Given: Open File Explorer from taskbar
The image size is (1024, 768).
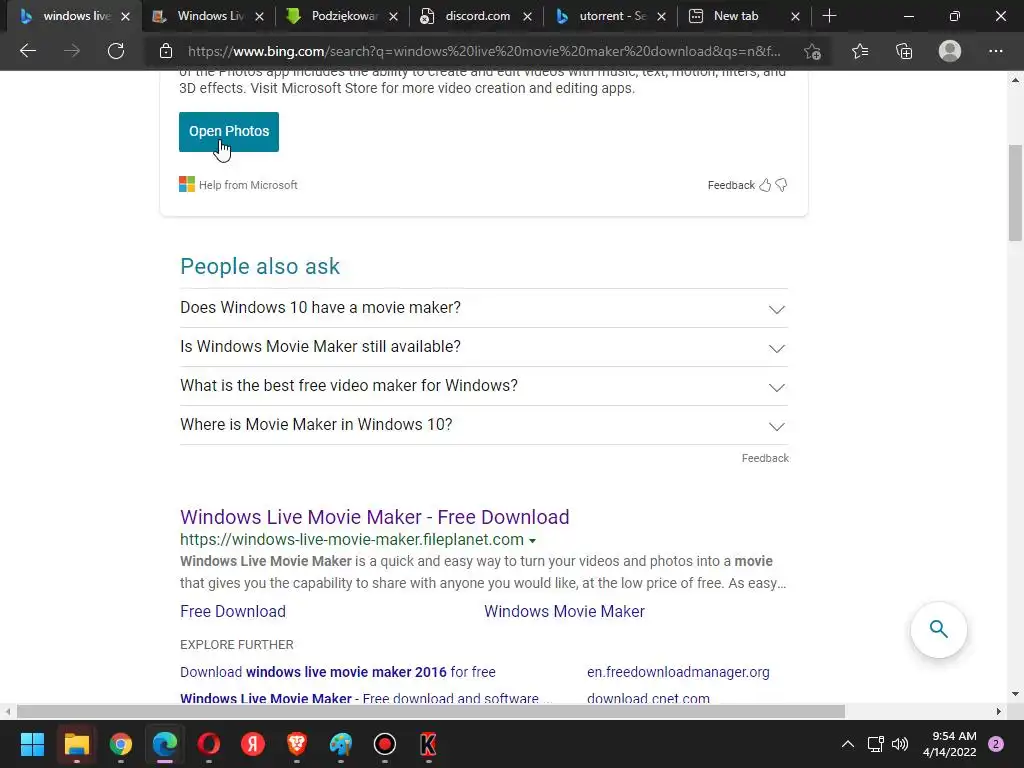Looking at the screenshot, I should pyautogui.click(x=76, y=744).
